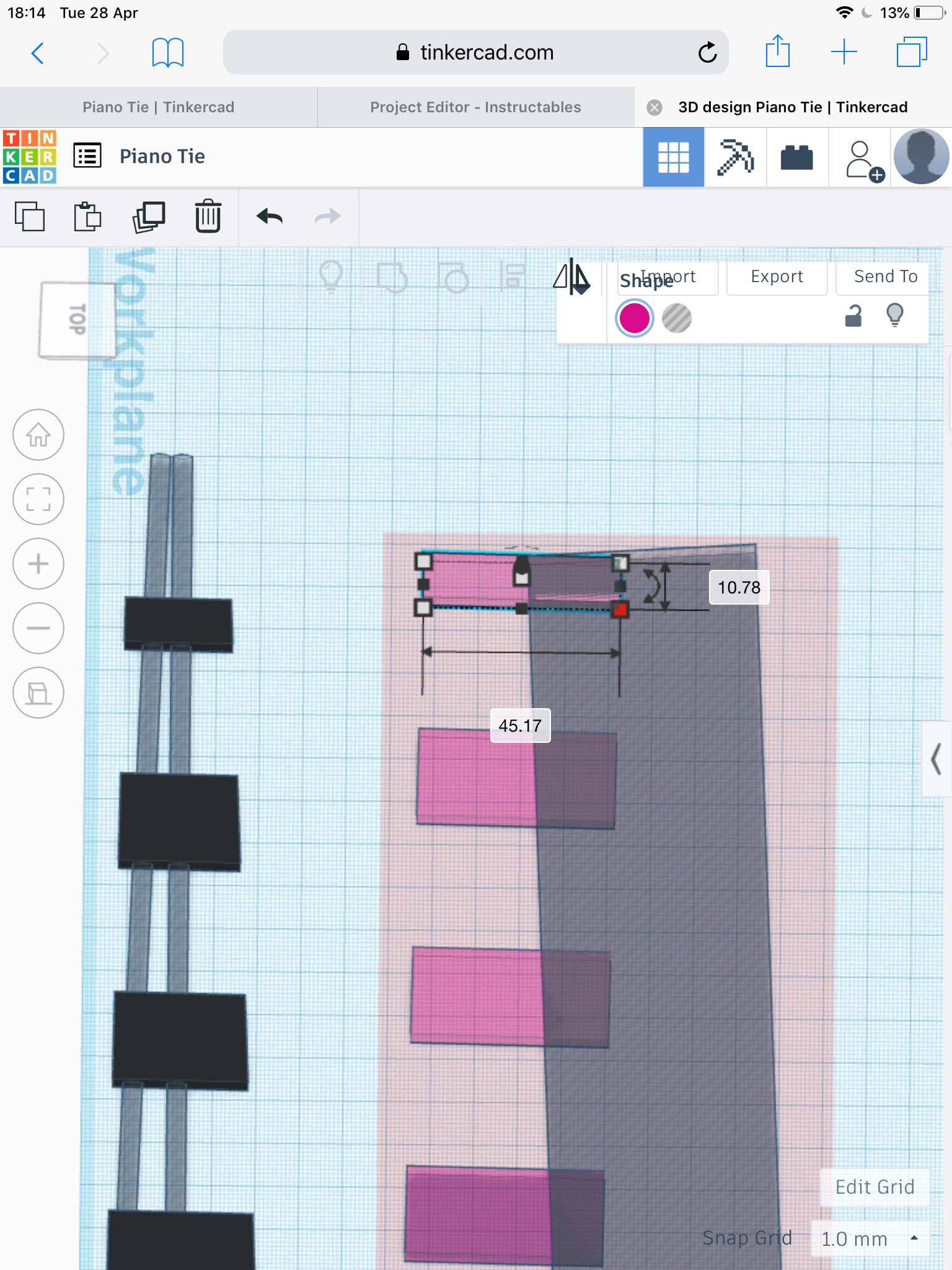The height and width of the screenshot is (1270, 952).
Task: Switch to 3D design grid view
Action: point(674,157)
